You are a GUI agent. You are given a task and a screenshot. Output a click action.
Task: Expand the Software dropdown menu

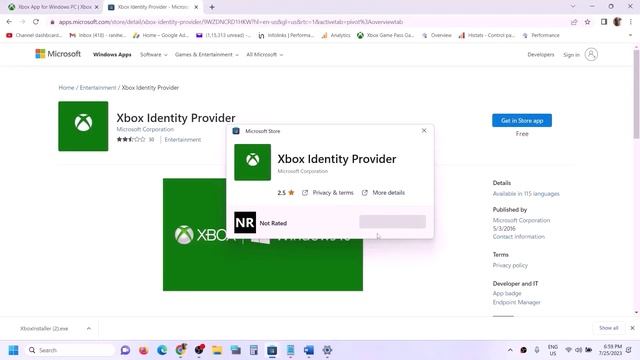[153, 54]
